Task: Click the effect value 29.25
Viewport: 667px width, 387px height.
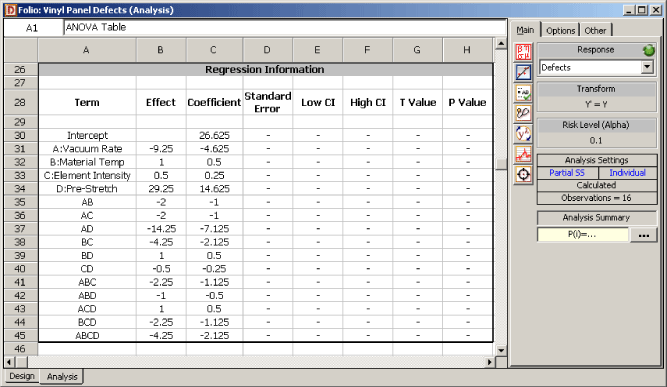Action: [x=161, y=189]
